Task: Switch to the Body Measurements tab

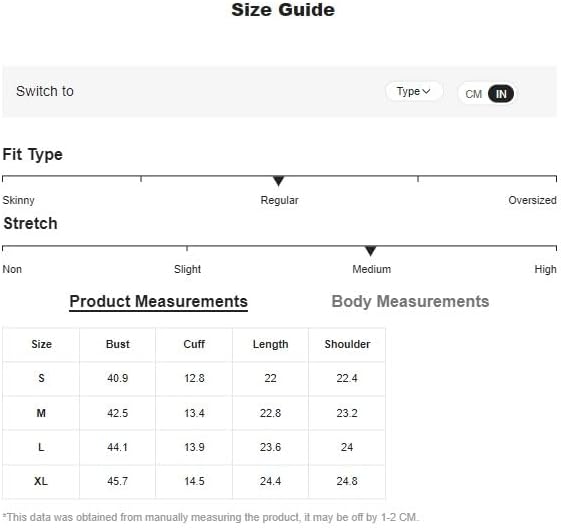Action: pos(410,301)
